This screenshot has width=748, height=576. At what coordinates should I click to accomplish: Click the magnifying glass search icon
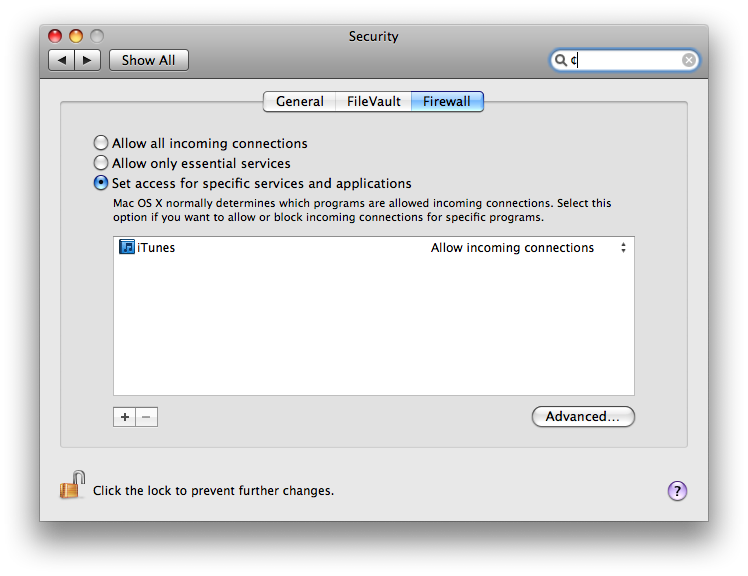pos(561,60)
